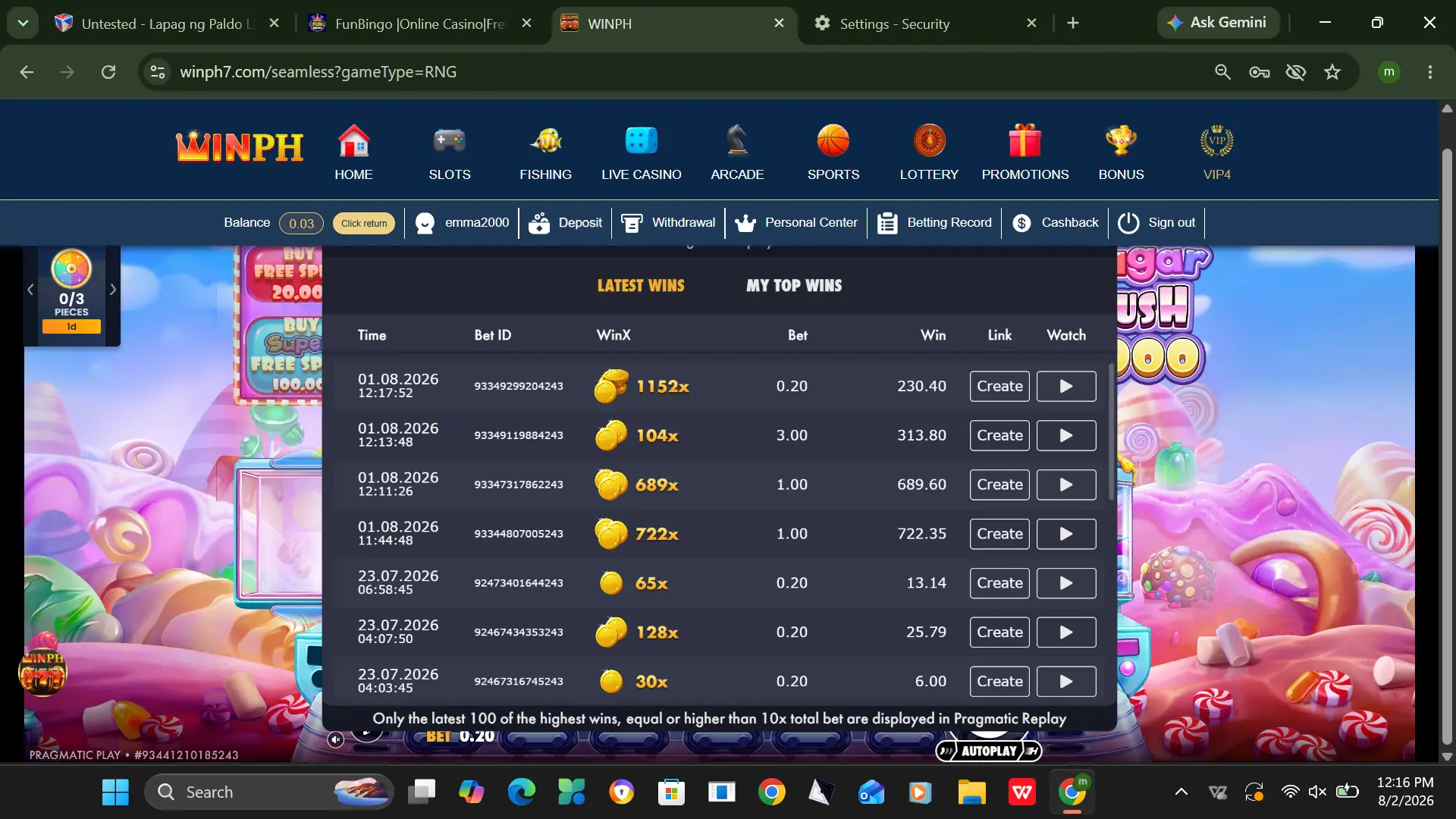This screenshot has height=819, width=1456.
Task: Open a new browser tab
Action: tap(1073, 24)
